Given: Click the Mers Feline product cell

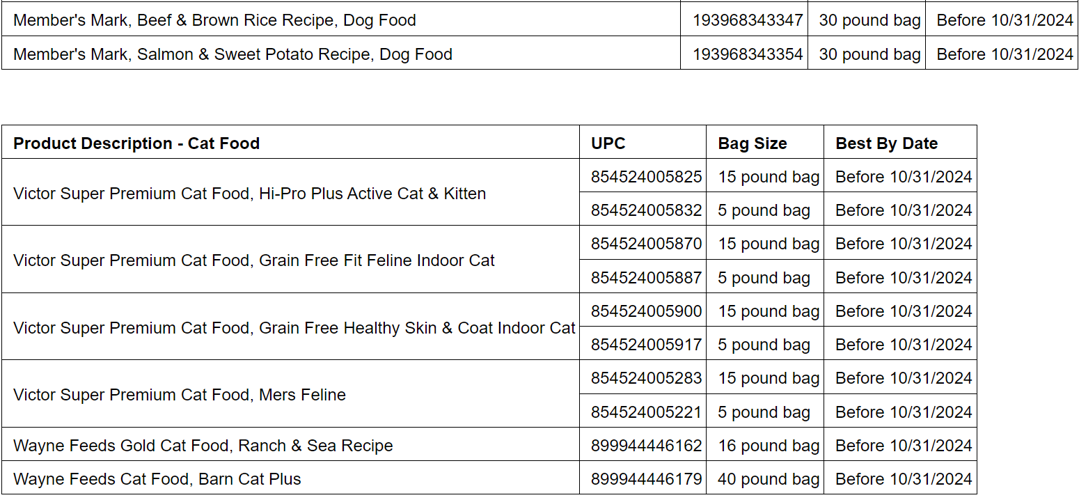Looking at the screenshot, I should click(179, 395).
